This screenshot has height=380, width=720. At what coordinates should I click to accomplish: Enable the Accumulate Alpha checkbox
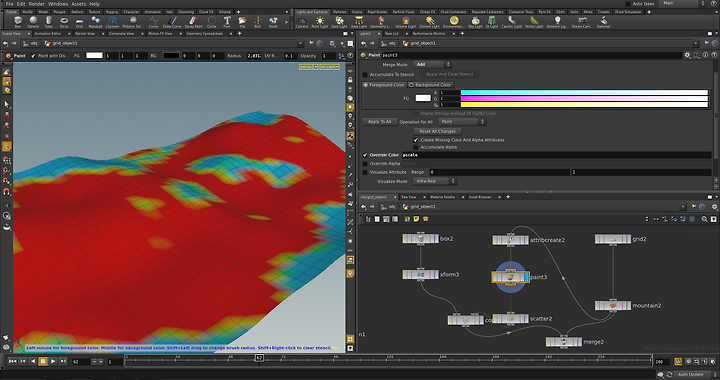[416, 147]
